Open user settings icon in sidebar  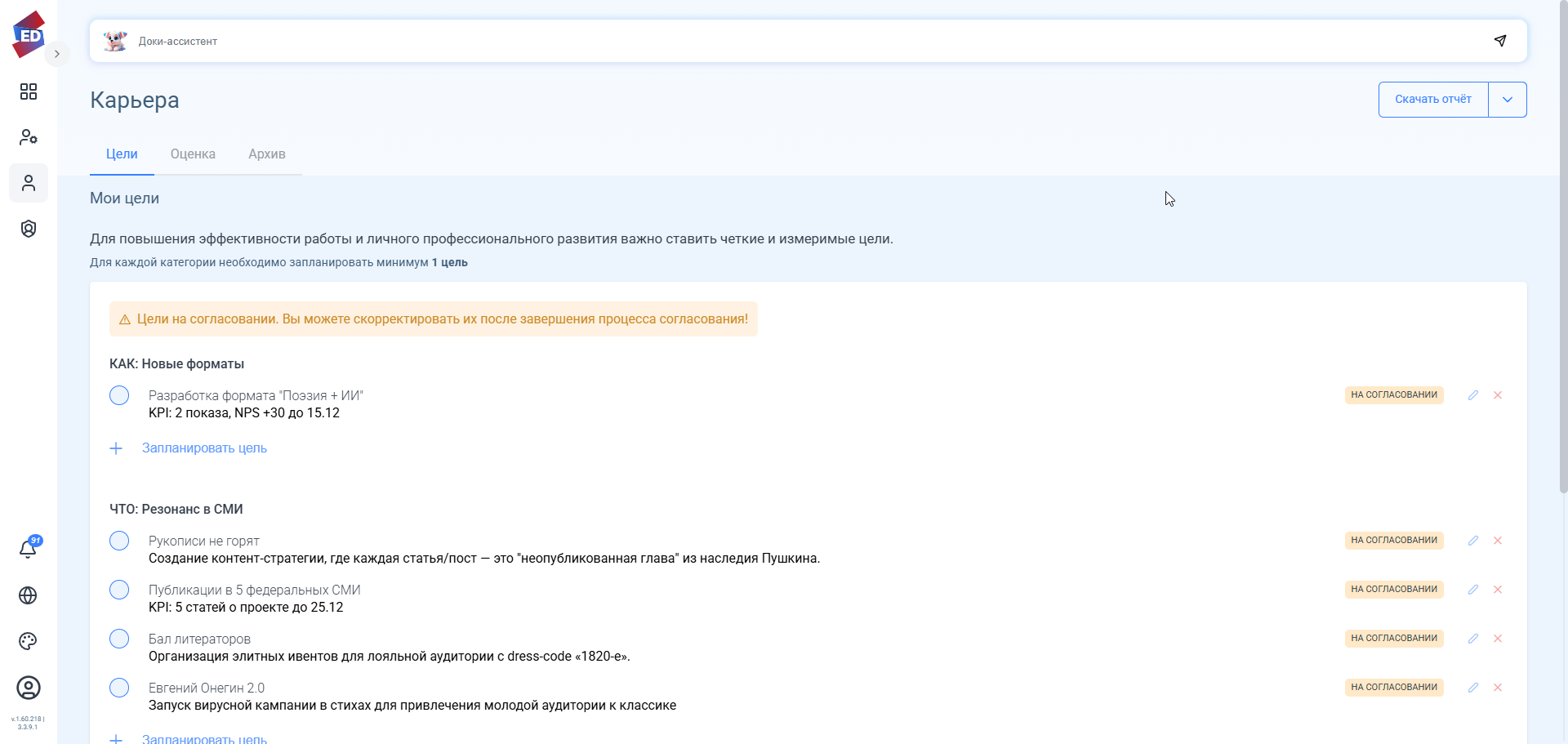coord(29,137)
